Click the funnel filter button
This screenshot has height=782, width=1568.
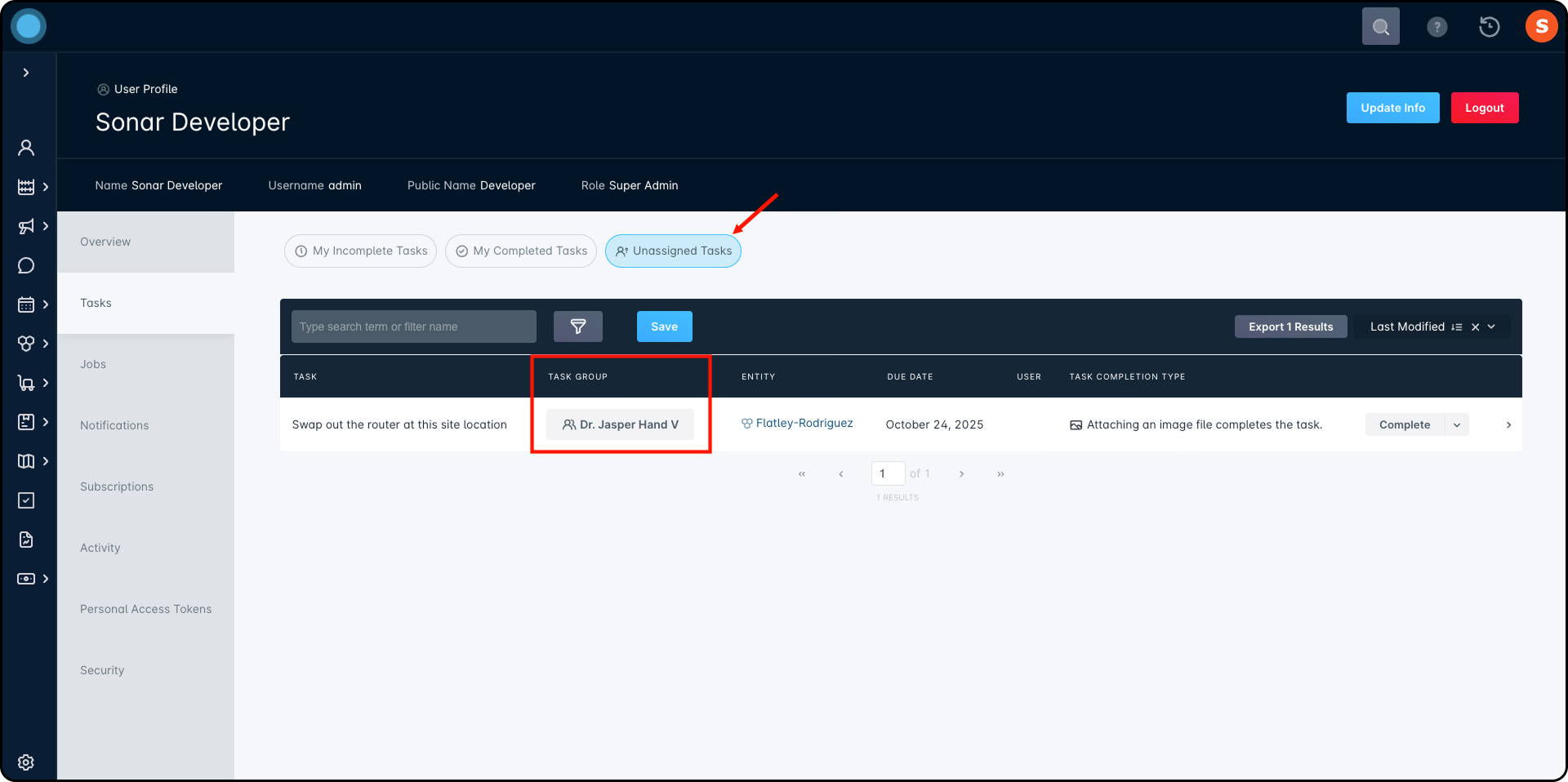[578, 327]
